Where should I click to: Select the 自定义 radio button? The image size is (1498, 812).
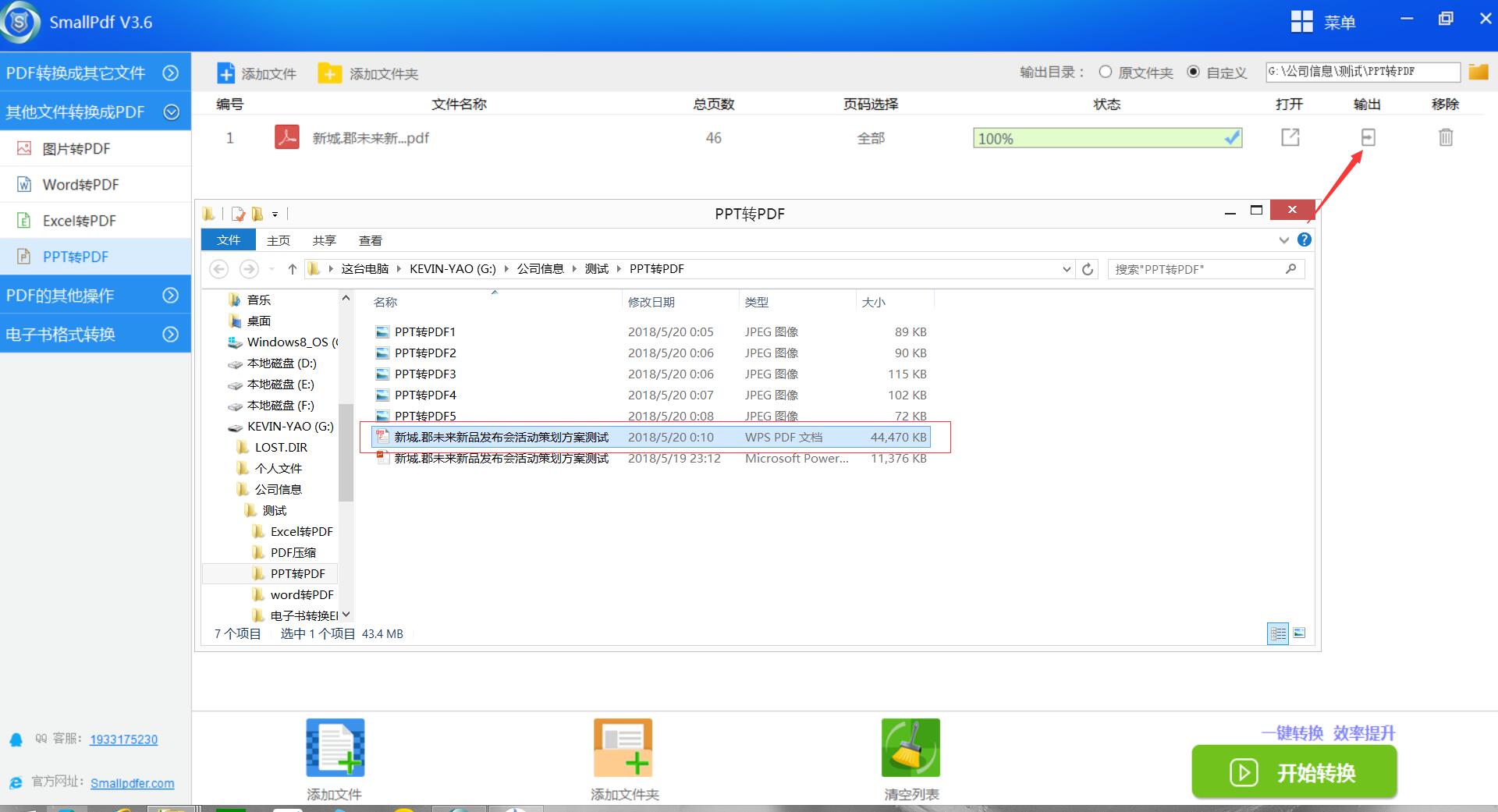[x=1193, y=72]
